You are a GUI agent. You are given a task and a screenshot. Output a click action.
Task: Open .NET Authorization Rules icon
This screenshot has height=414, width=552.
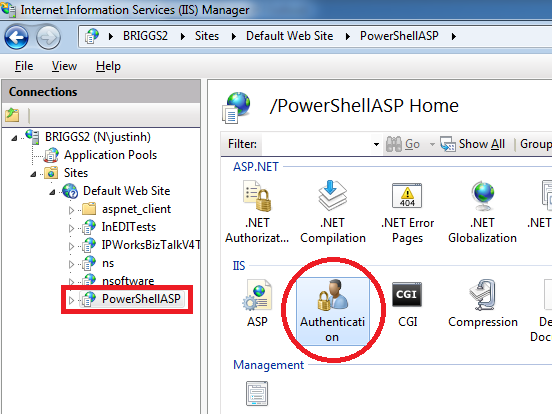point(257,212)
